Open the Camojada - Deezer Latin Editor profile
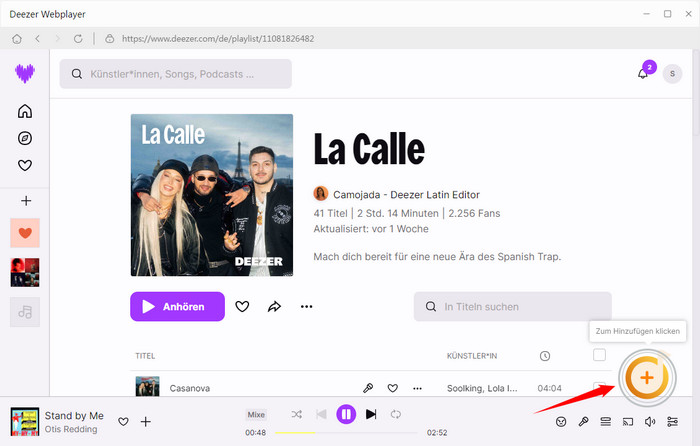The image size is (700, 446). point(406,195)
